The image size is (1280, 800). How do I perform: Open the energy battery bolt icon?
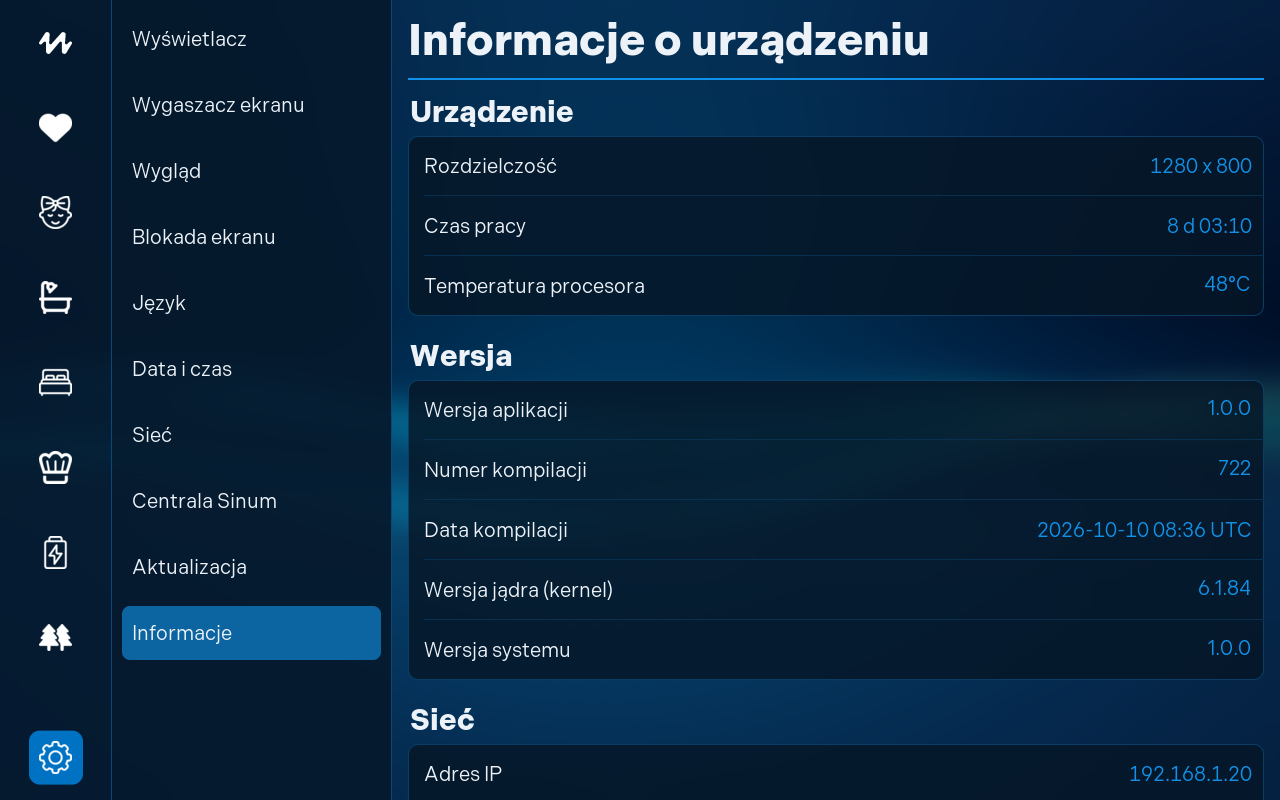click(x=55, y=552)
